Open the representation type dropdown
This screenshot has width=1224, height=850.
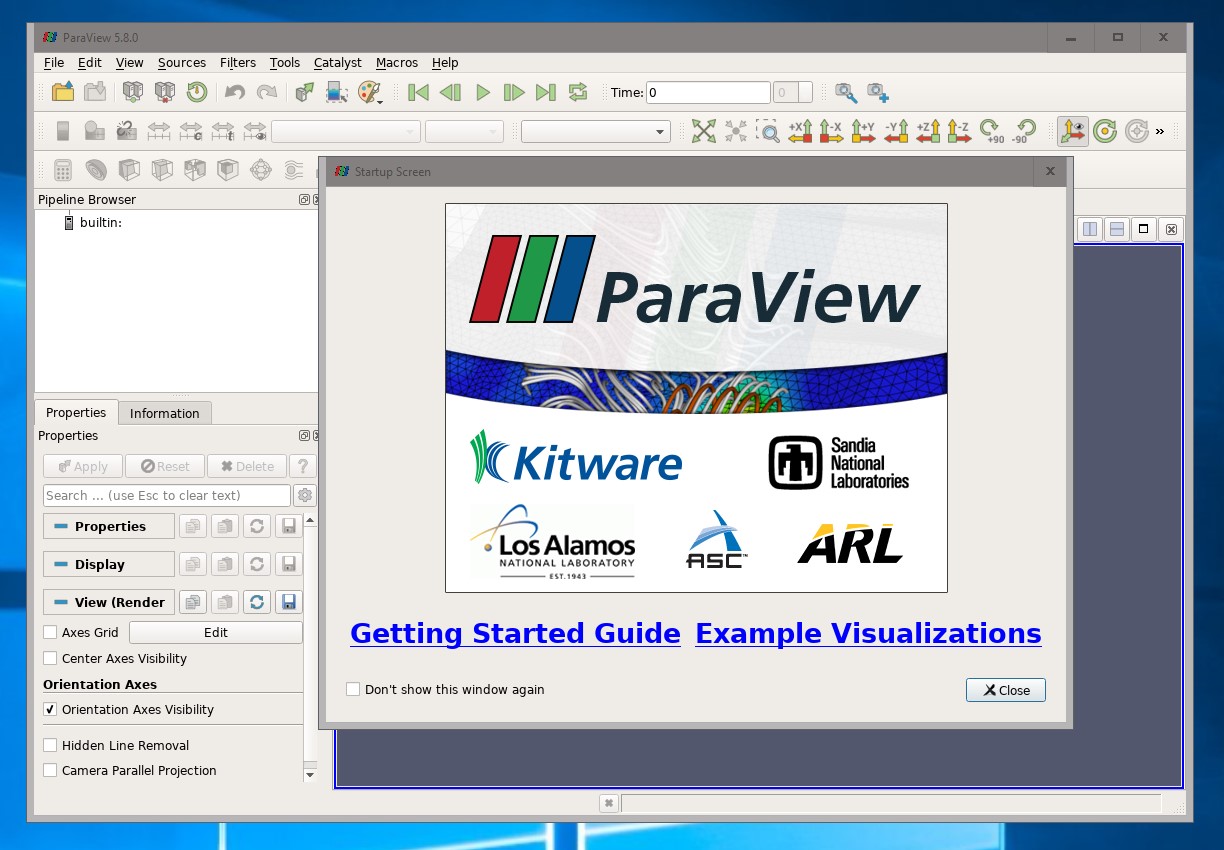(x=595, y=132)
